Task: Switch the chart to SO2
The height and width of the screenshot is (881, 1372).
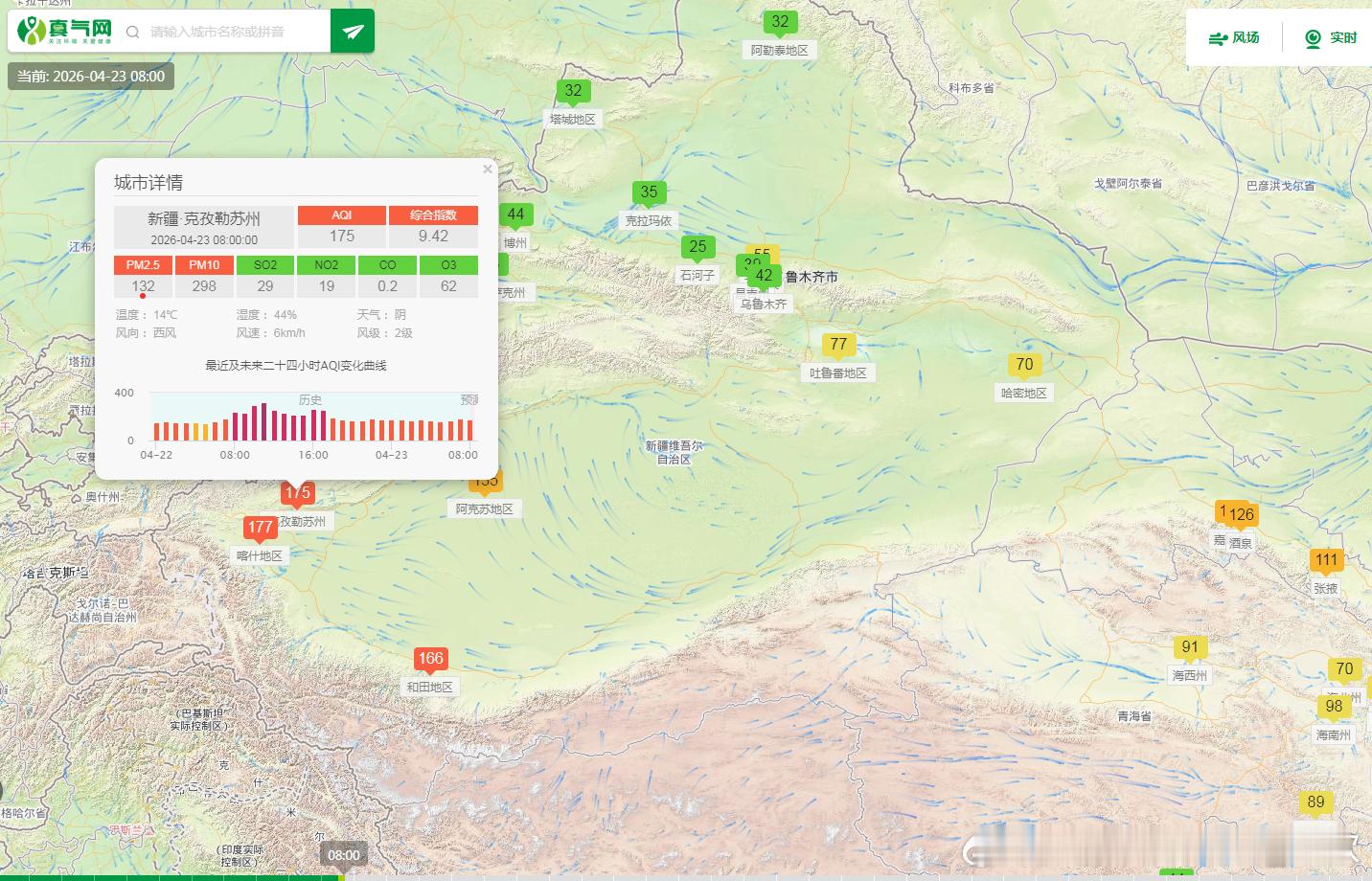Action: (x=265, y=265)
